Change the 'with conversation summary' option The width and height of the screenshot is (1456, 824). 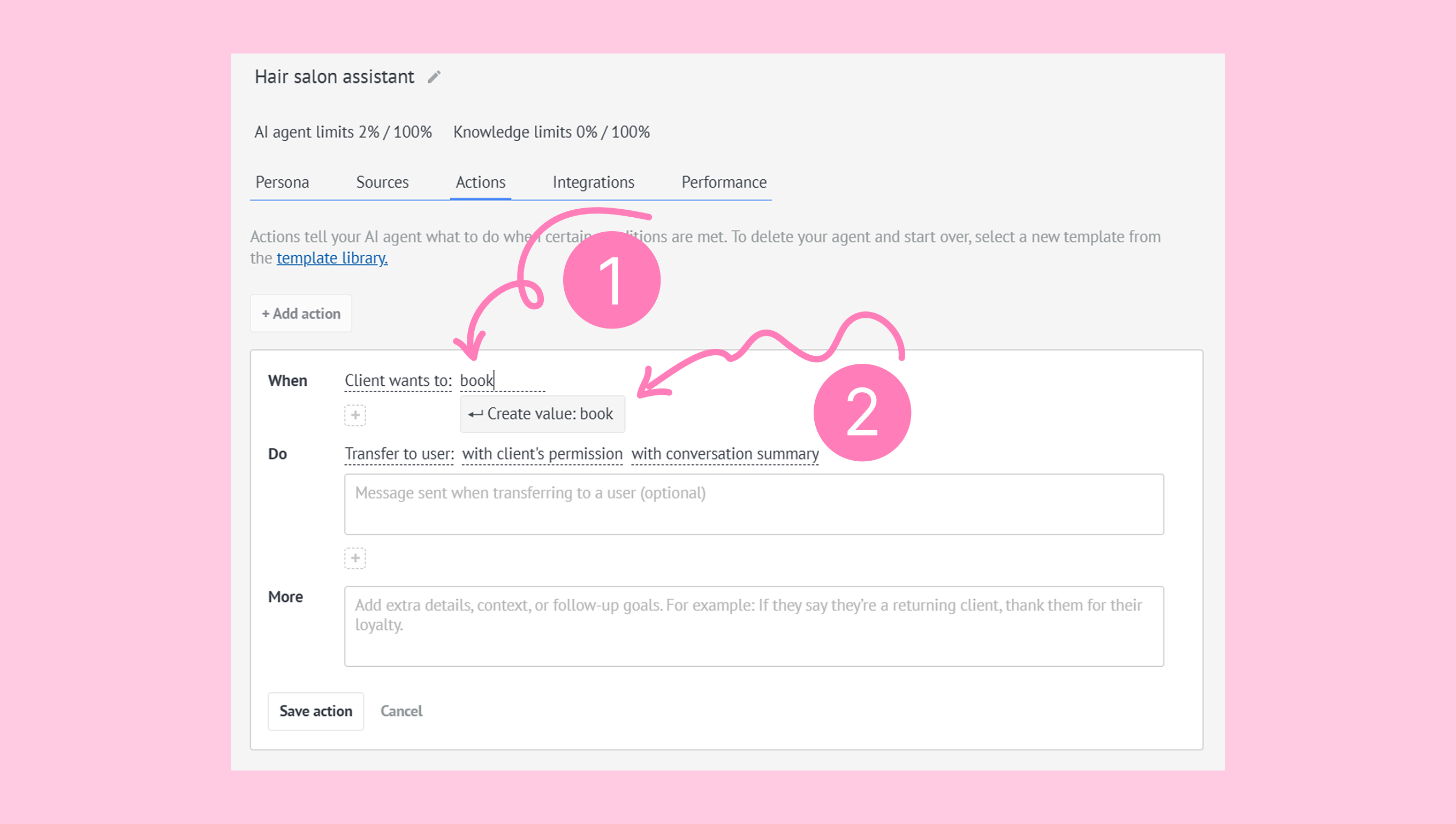click(725, 454)
